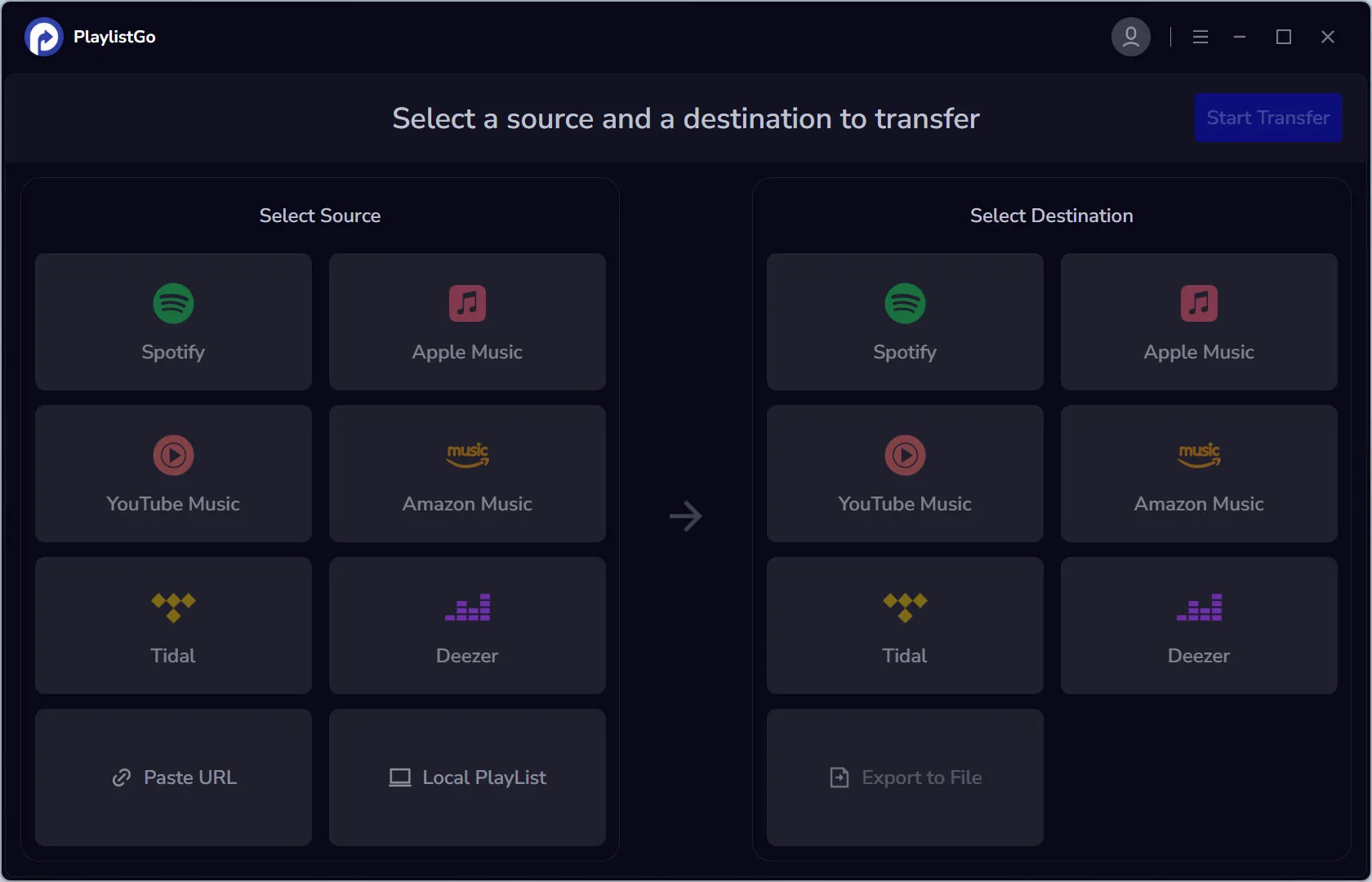Click the Start Transfer button
Screen dimensions: 1372x882
tap(1267, 118)
